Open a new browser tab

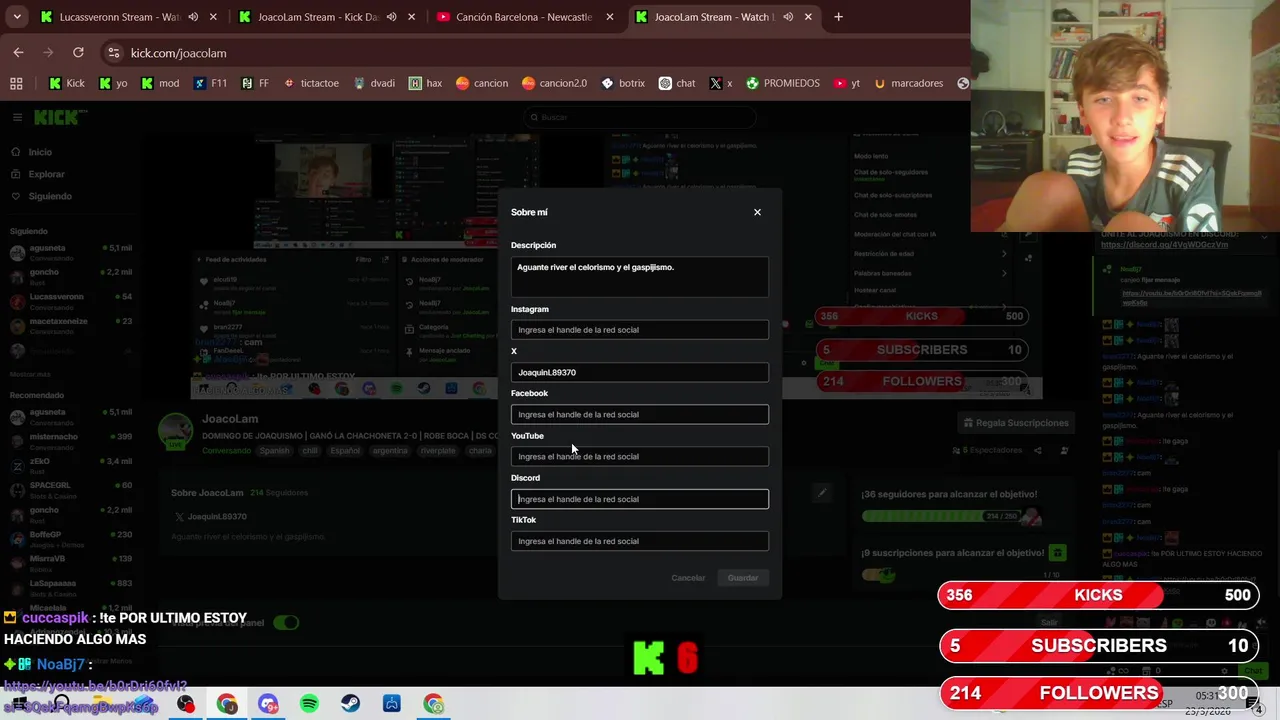838,17
